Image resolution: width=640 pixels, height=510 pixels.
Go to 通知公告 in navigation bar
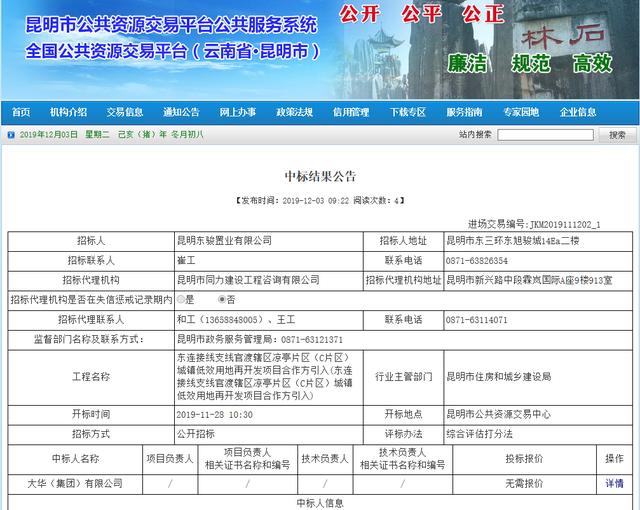181,112
